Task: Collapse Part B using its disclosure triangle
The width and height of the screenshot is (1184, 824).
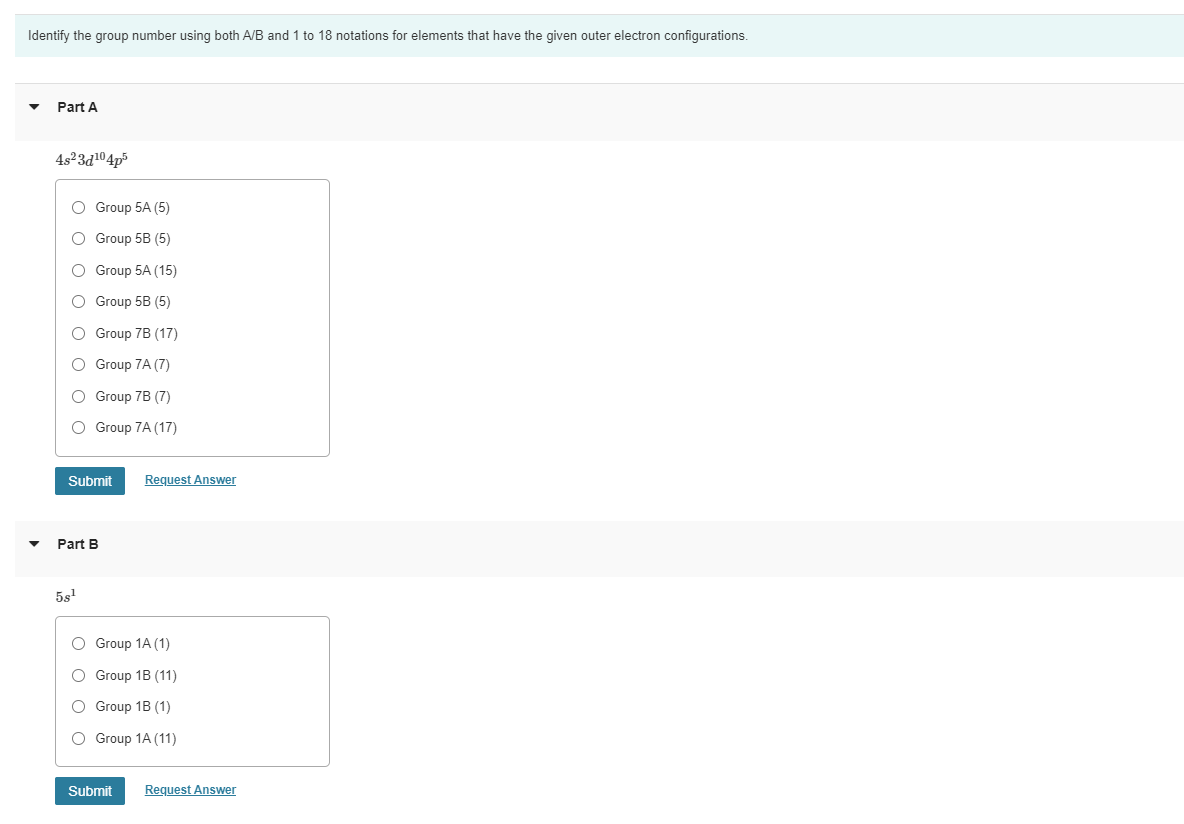Action: pyautogui.click(x=33, y=543)
